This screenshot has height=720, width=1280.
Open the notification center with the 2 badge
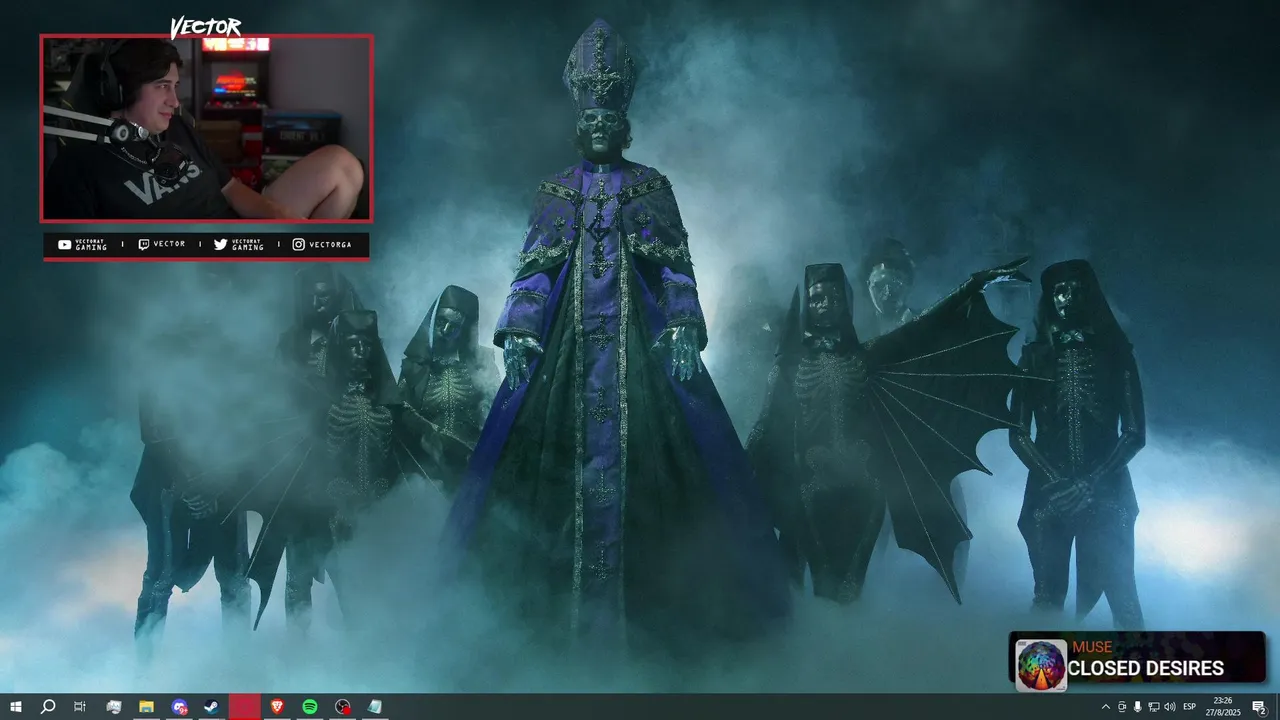[1259, 707]
